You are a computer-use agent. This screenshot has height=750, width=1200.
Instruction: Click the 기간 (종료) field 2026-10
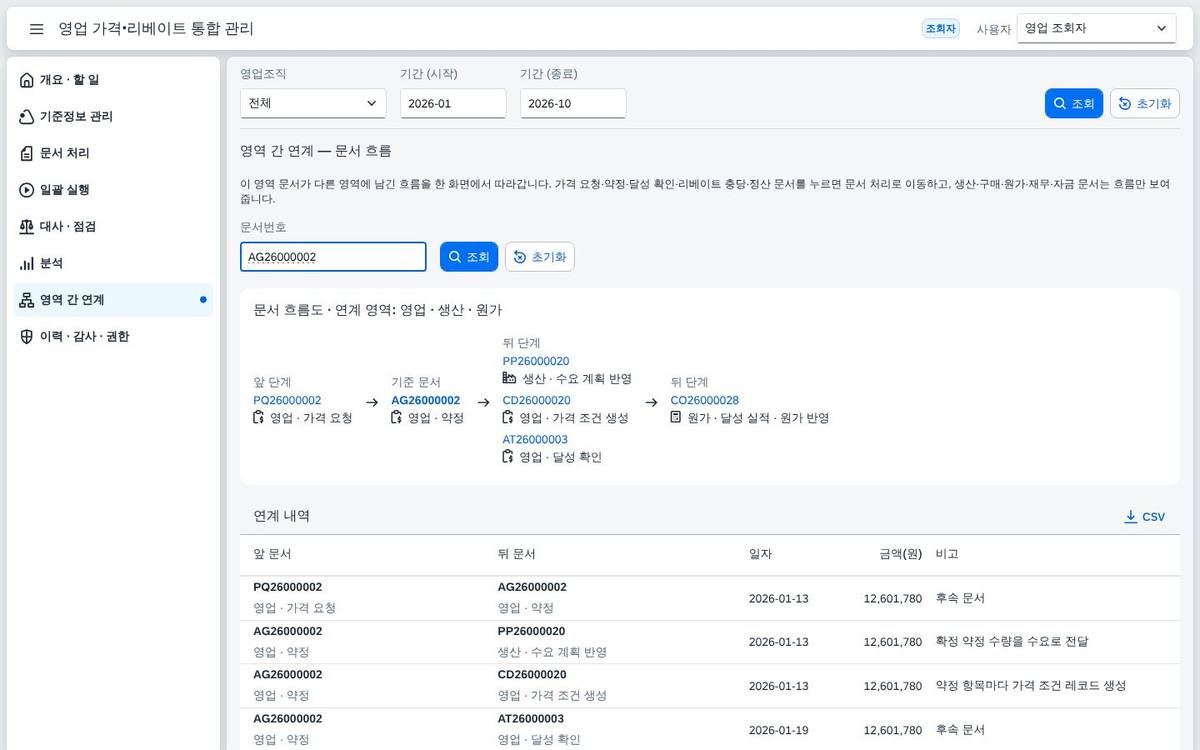click(x=573, y=103)
